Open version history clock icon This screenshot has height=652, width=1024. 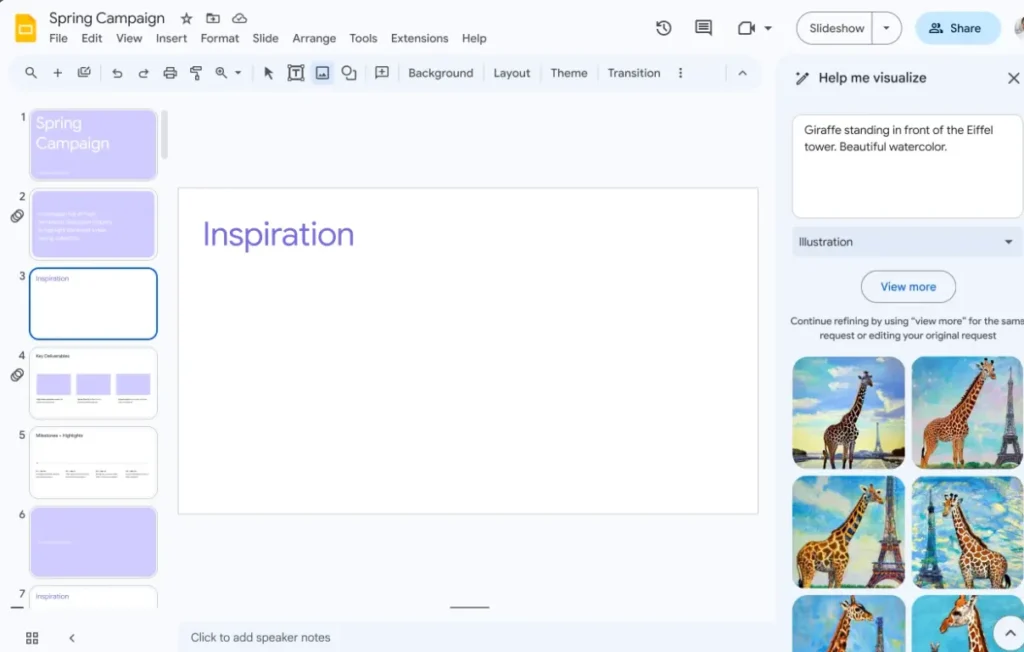[664, 28]
